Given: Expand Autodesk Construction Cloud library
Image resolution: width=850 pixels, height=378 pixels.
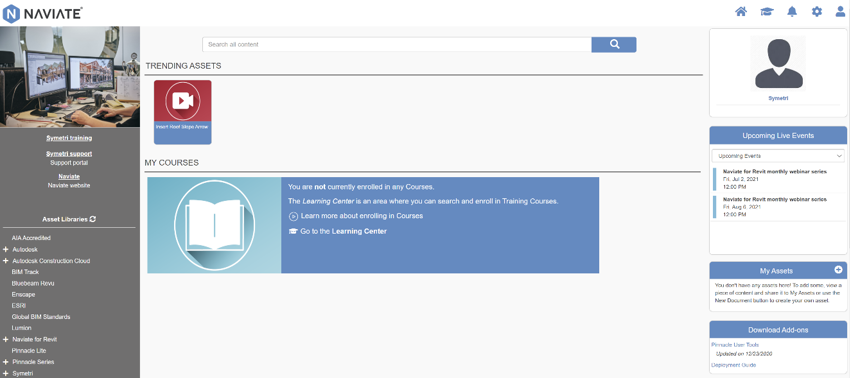Looking at the screenshot, I should point(5,261).
